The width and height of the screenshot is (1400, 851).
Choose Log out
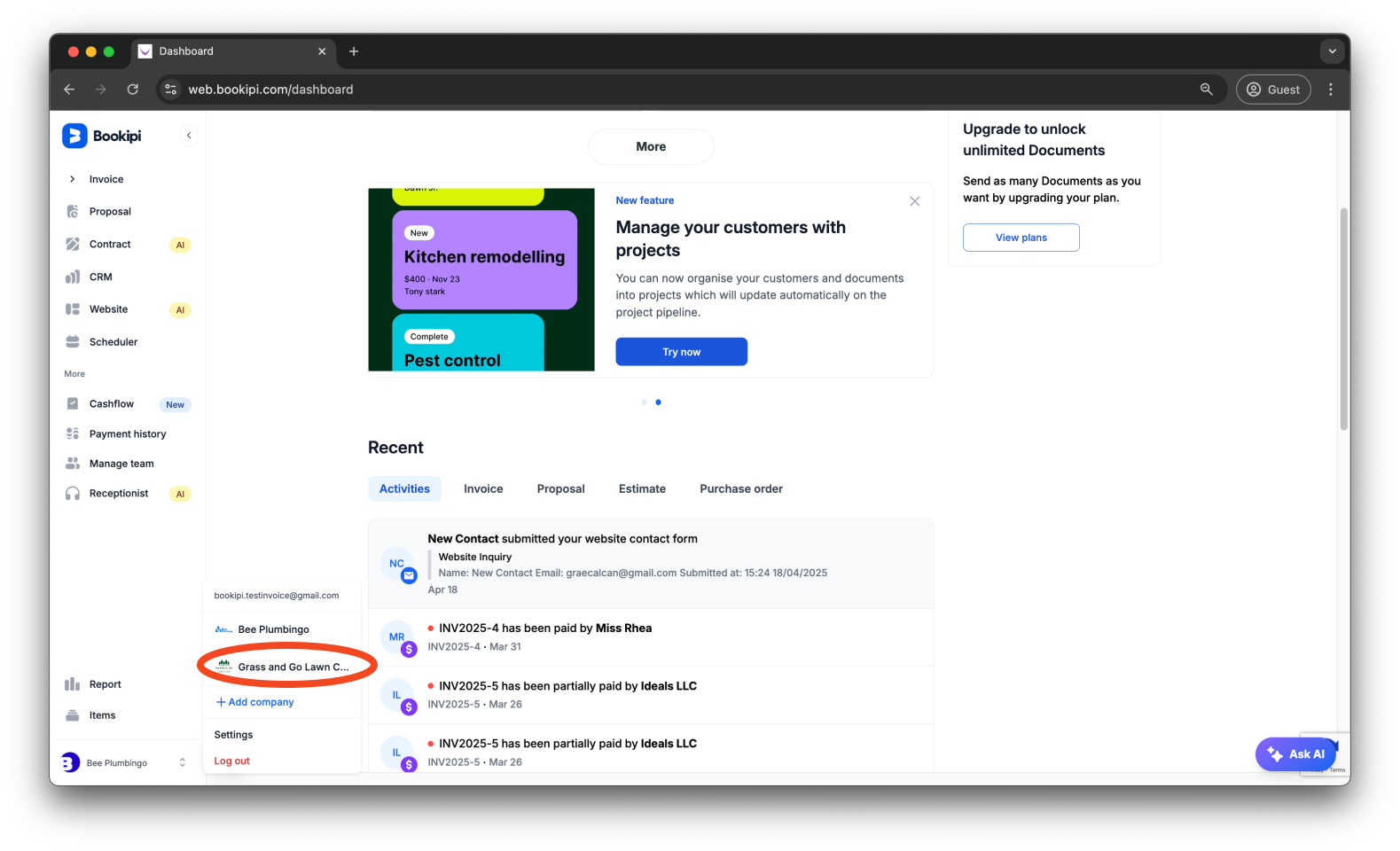point(232,761)
